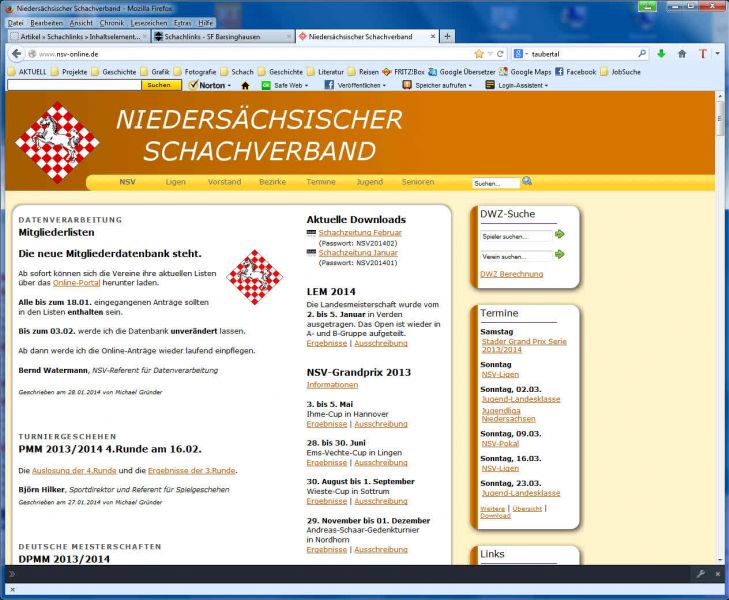
Task: Open a new tab with plus button
Action: (447, 36)
